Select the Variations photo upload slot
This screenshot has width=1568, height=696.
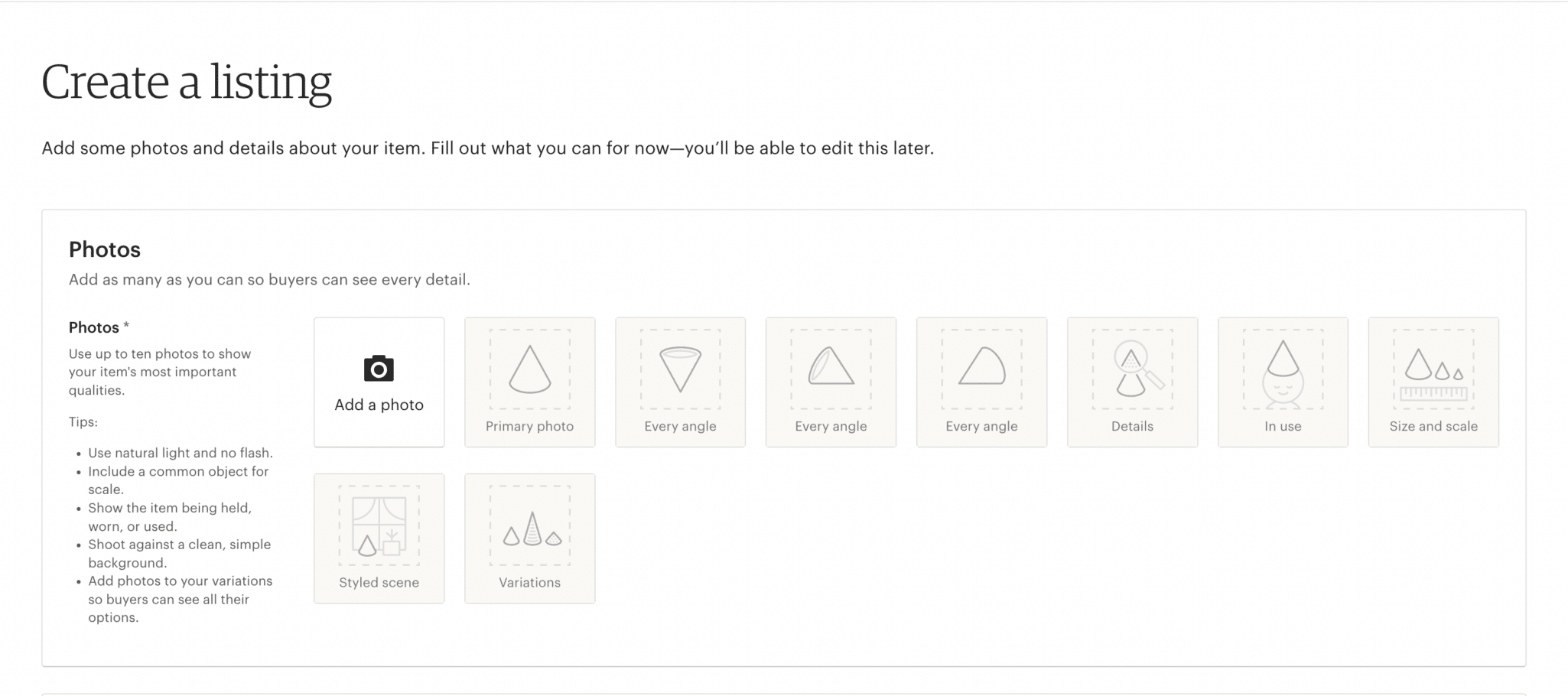[x=529, y=537]
